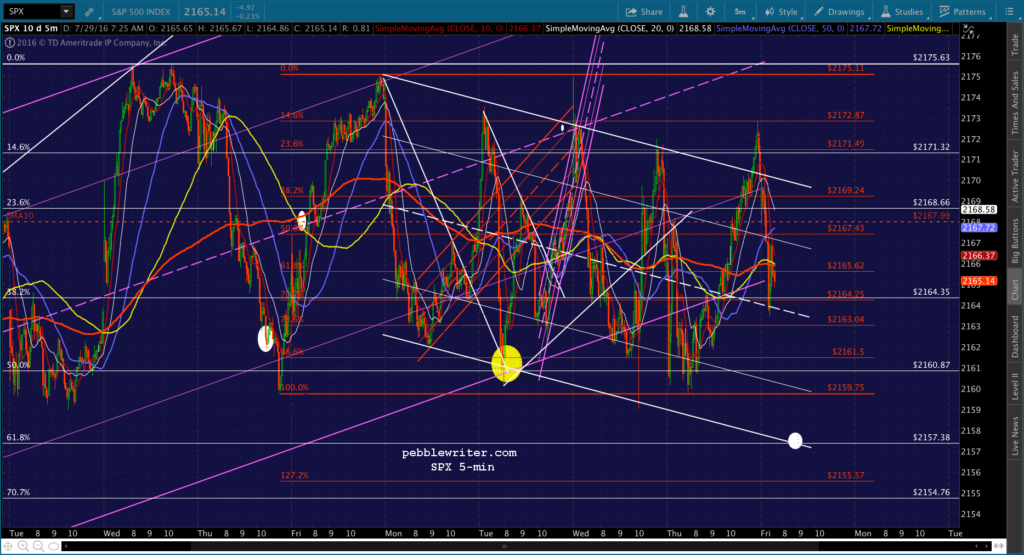Image resolution: width=1024 pixels, height=555 pixels.
Task: Click the red $2169.24 retracement label
Action: tap(846, 191)
